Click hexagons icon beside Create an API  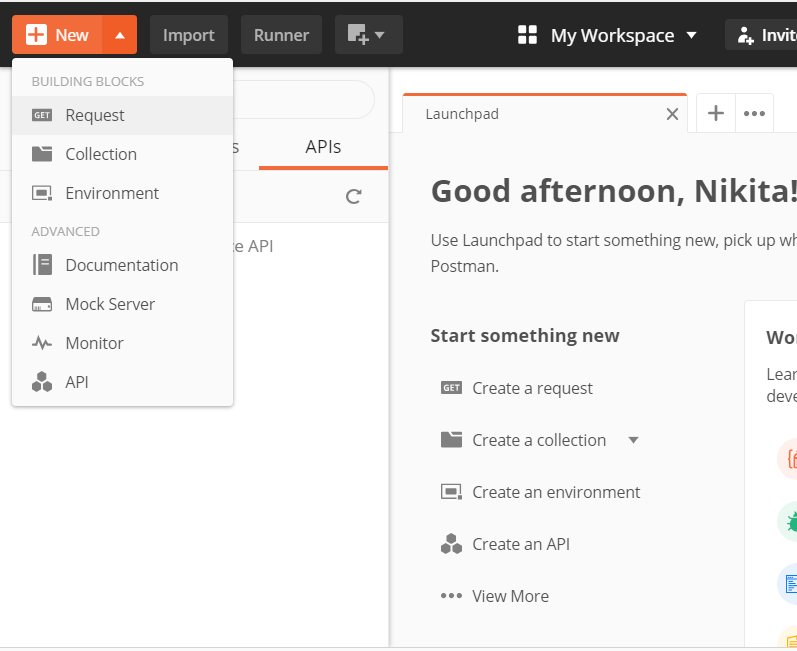coord(451,544)
